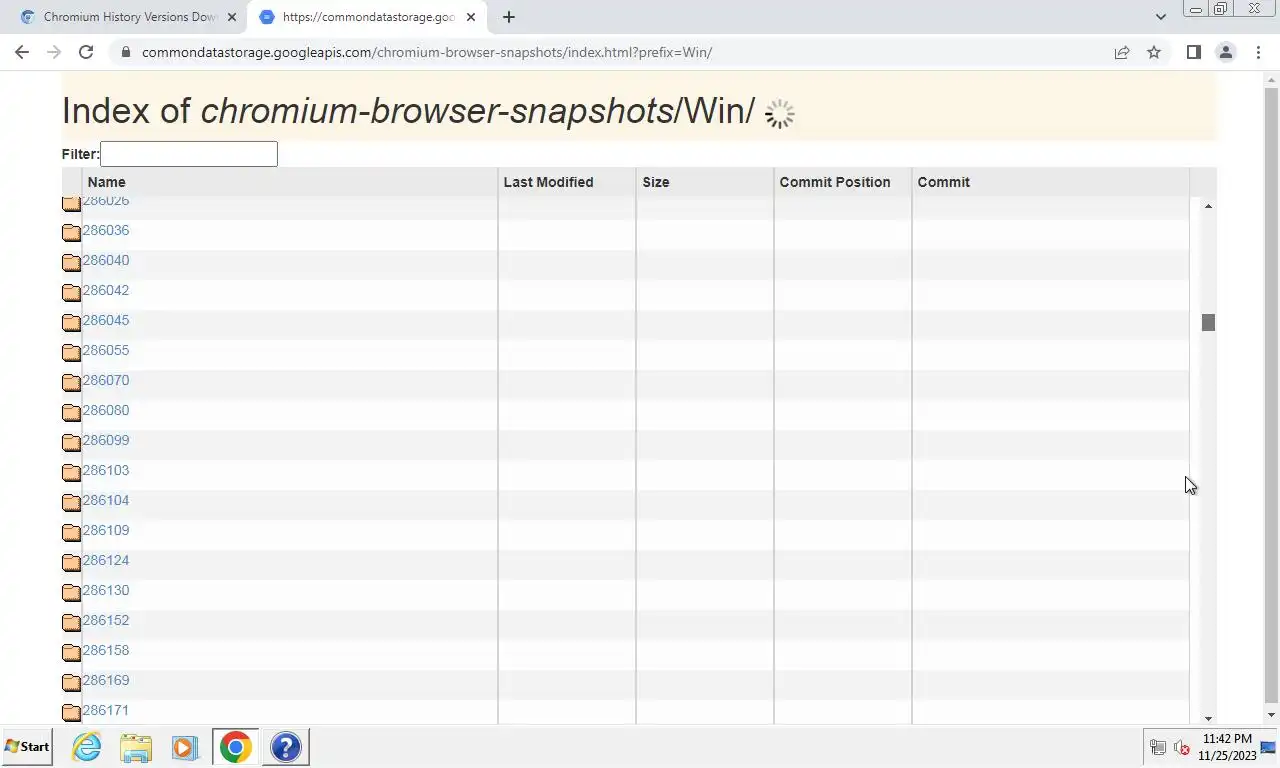Bookmark this tab with the star icon
This screenshot has width=1280, height=768.
tap(1154, 52)
